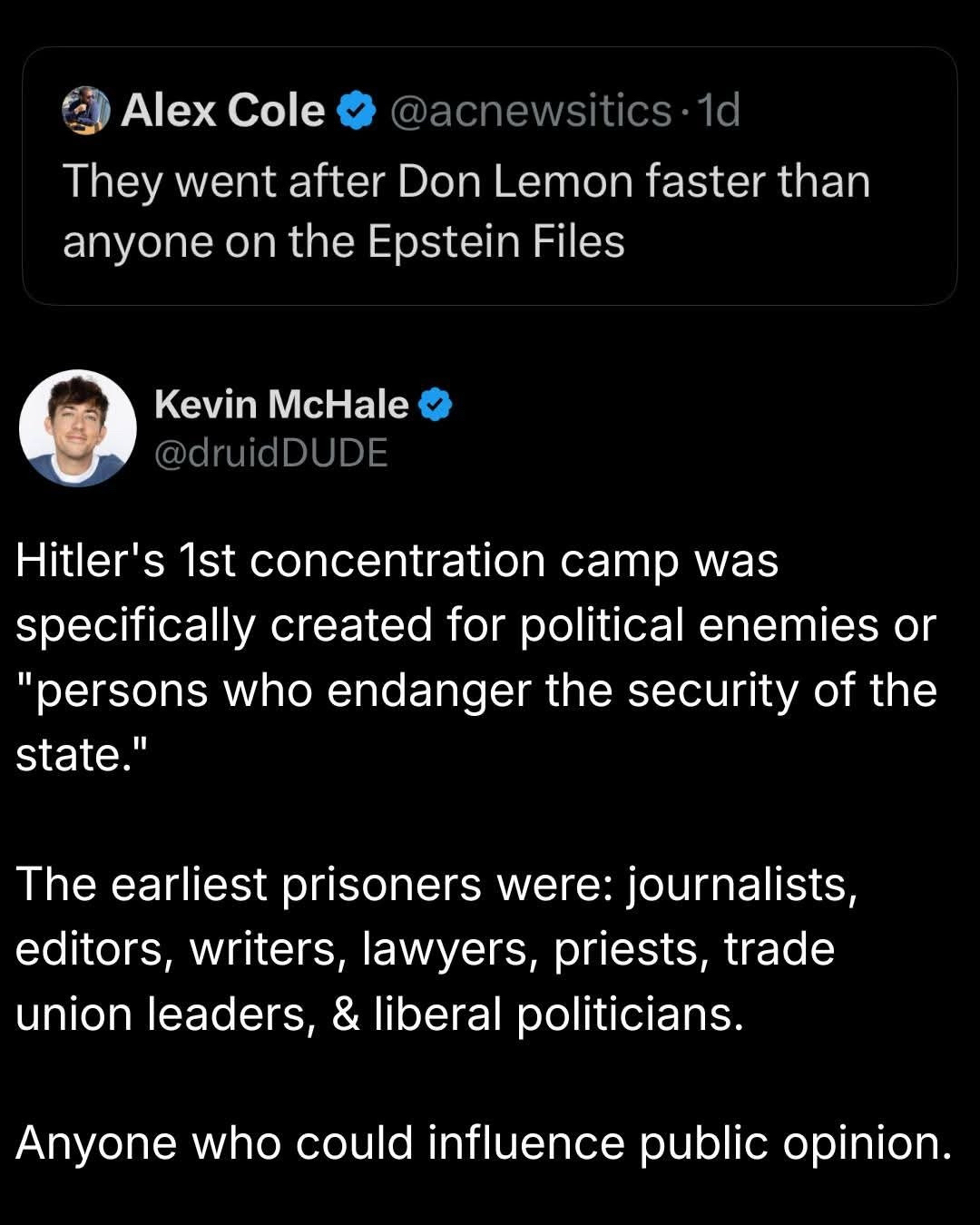Click the verified badge beside Alex Cole
980x1225 pixels.
[x=357, y=111]
